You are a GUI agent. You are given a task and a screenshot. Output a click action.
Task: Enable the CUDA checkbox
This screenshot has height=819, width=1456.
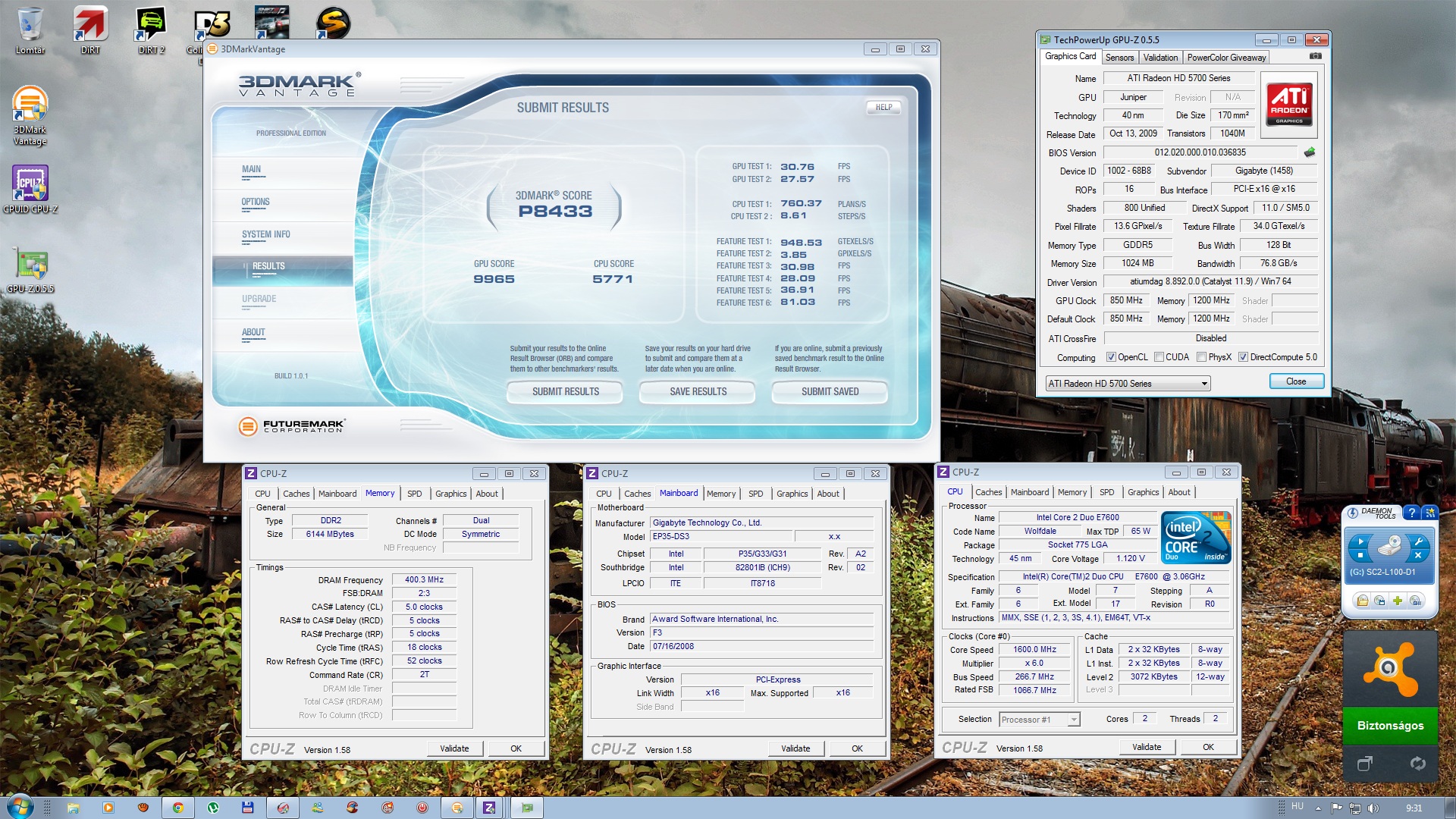(1159, 357)
